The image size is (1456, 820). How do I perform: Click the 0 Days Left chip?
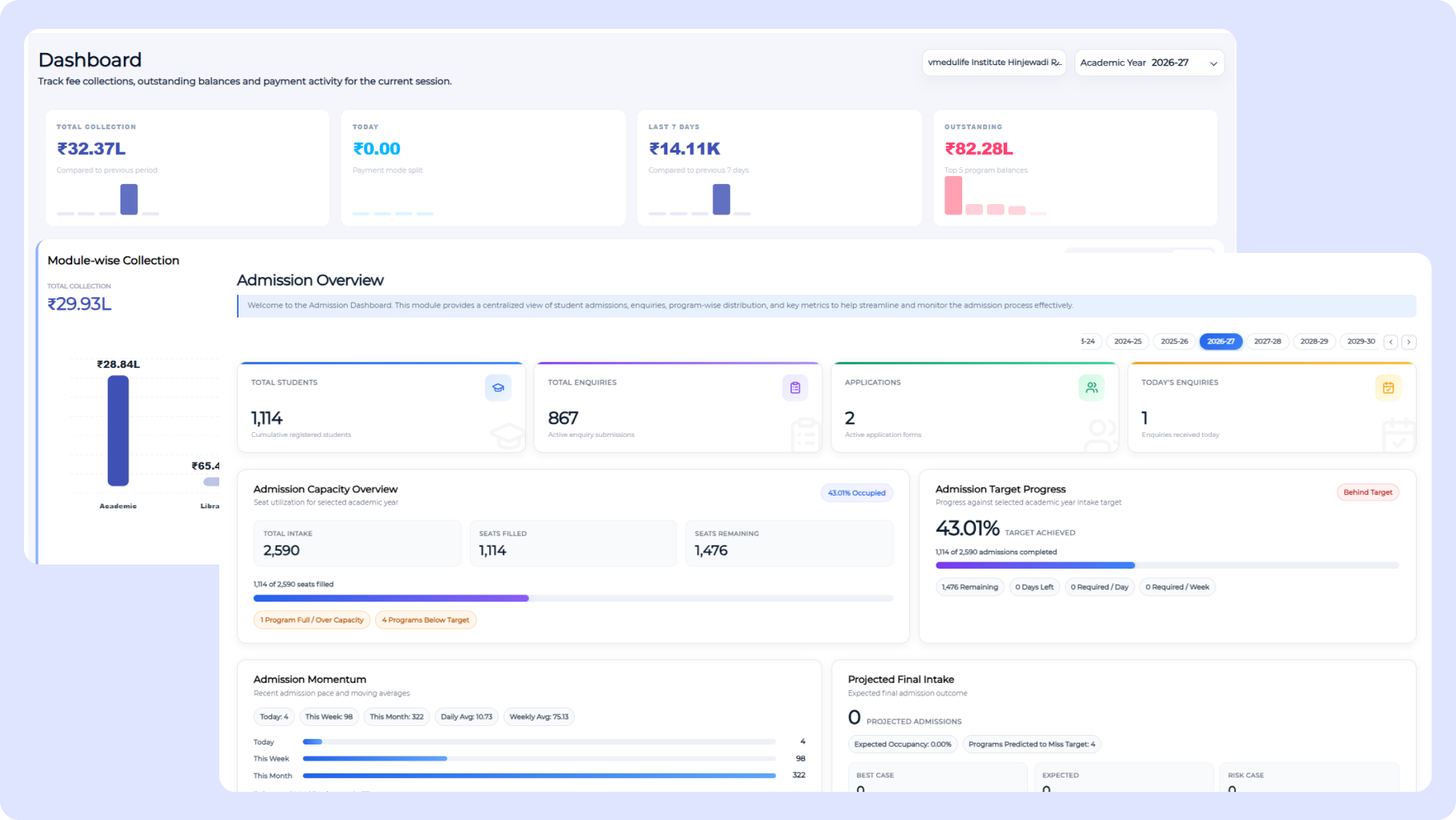tap(1034, 587)
